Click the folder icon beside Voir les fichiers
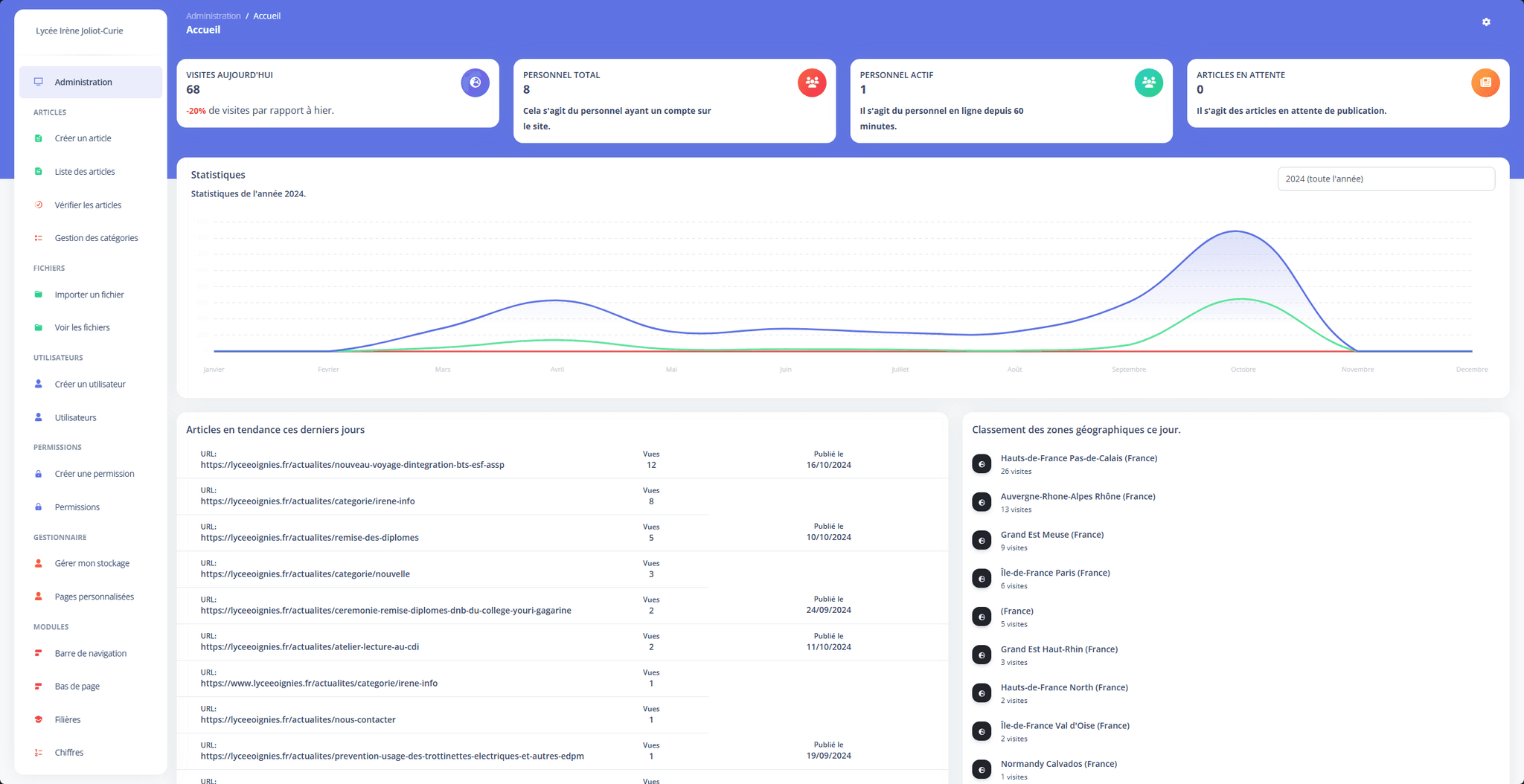This screenshot has width=1524, height=784. pos(39,327)
